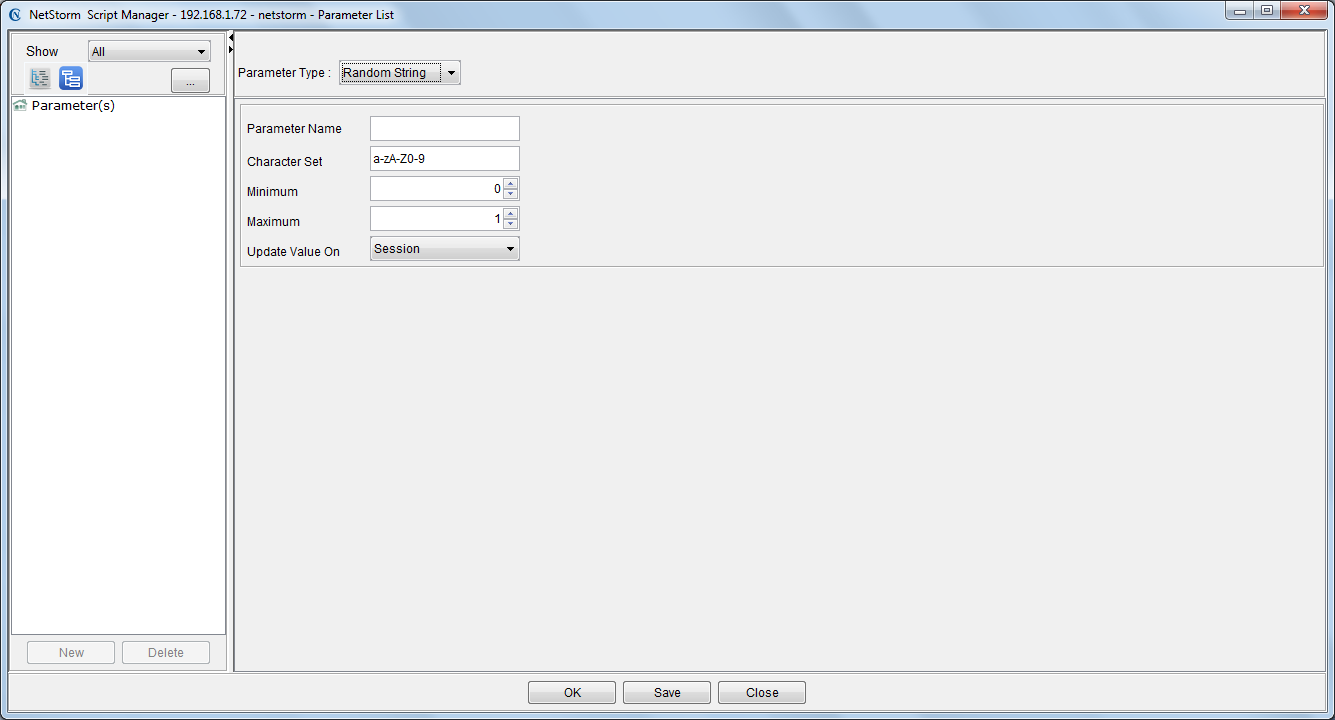Click the Save button

point(667,692)
